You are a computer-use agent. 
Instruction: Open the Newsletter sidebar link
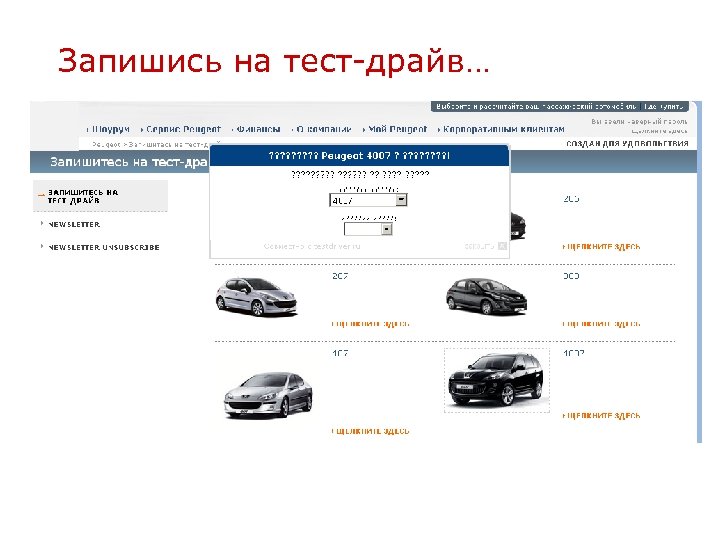click(74, 225)
